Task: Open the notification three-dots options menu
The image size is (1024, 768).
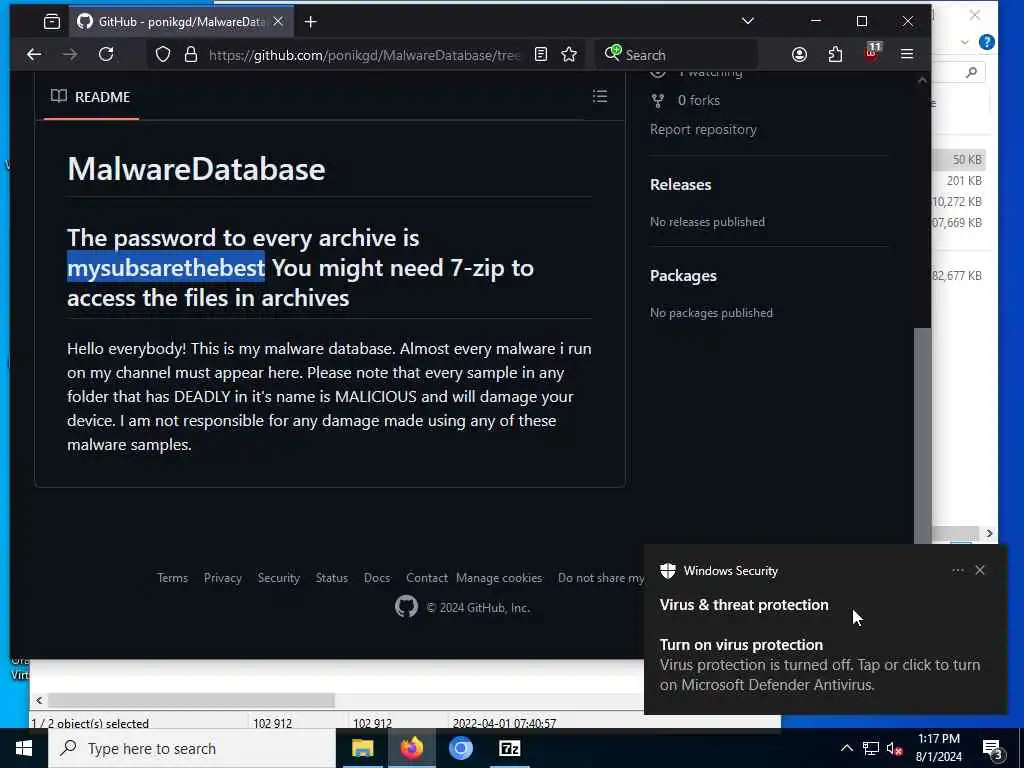Action: pyautogui.click(x=957, y=570)
